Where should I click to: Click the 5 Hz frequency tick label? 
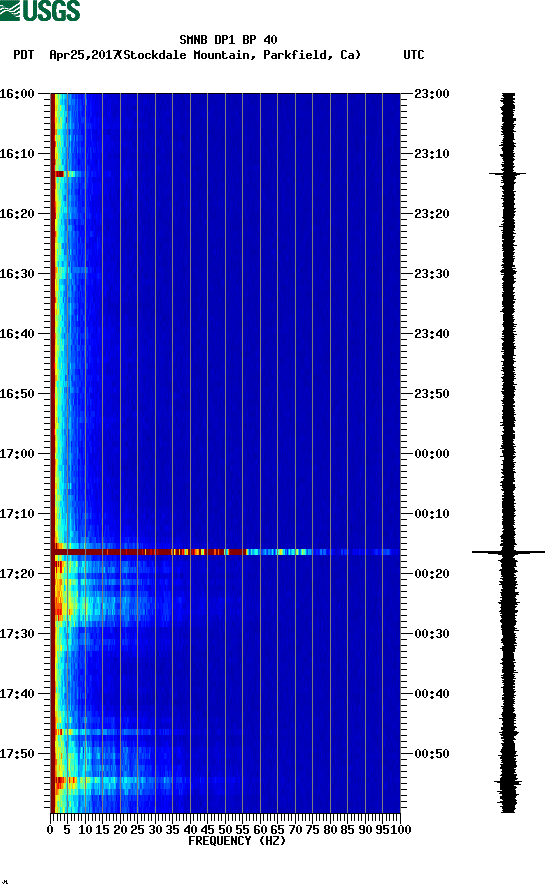[x=67, y=830]
